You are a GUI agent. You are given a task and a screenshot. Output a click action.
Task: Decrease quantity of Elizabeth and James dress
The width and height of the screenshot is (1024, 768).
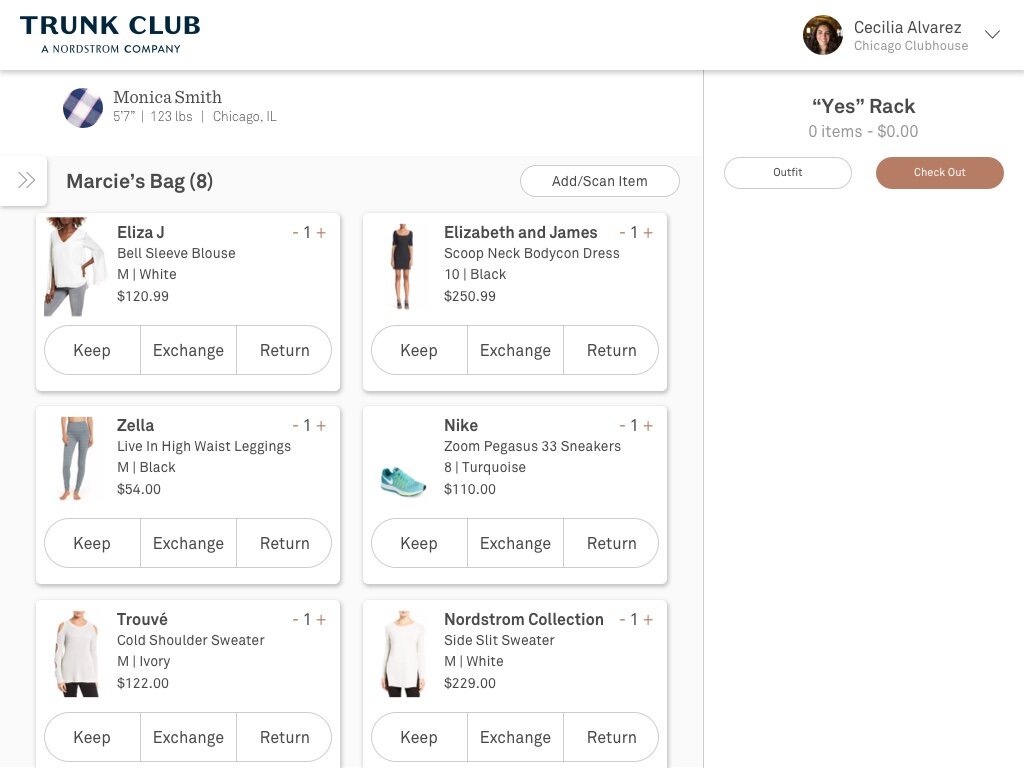(622, 232)
